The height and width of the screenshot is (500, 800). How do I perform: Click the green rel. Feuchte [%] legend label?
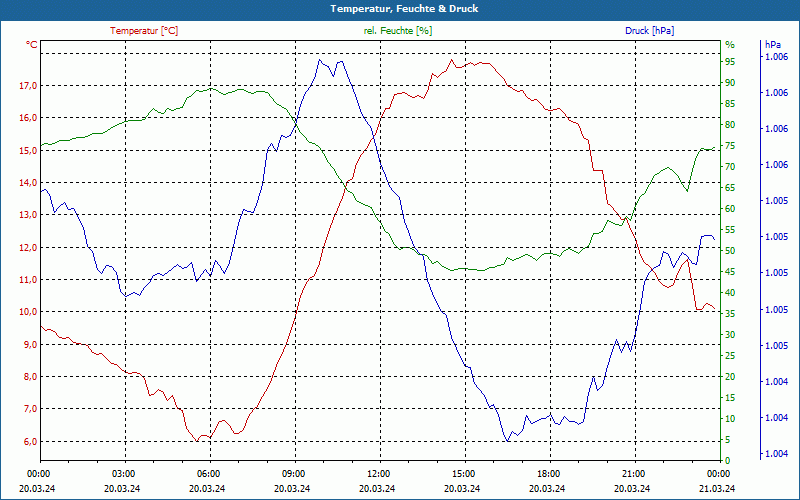point(397,31)
